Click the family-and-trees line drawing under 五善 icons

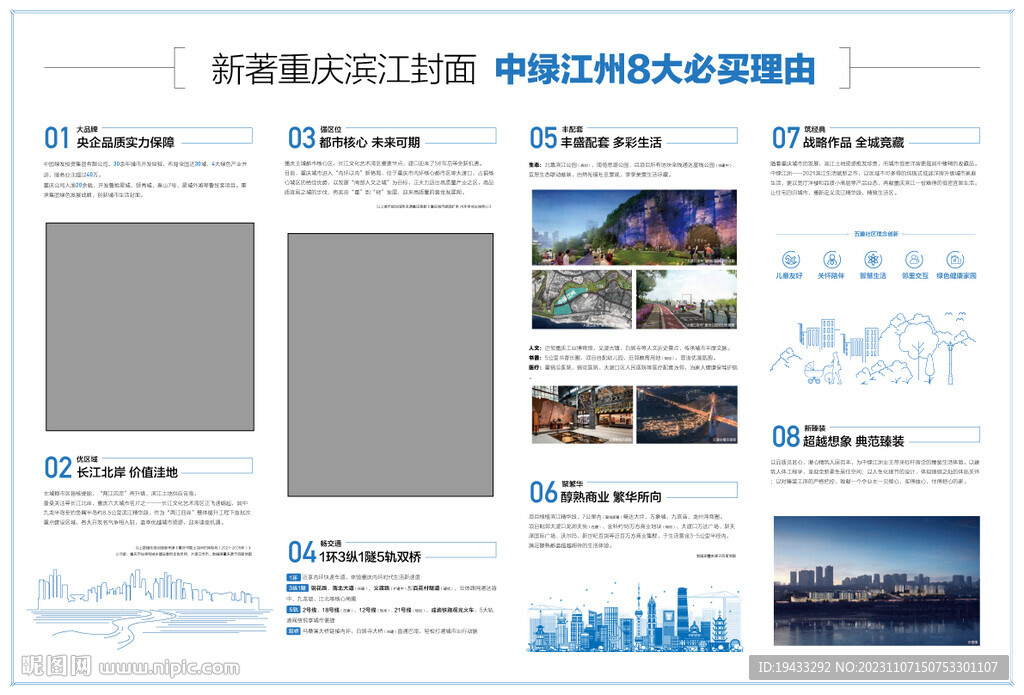pyautogui.click(x=873, y=348)
